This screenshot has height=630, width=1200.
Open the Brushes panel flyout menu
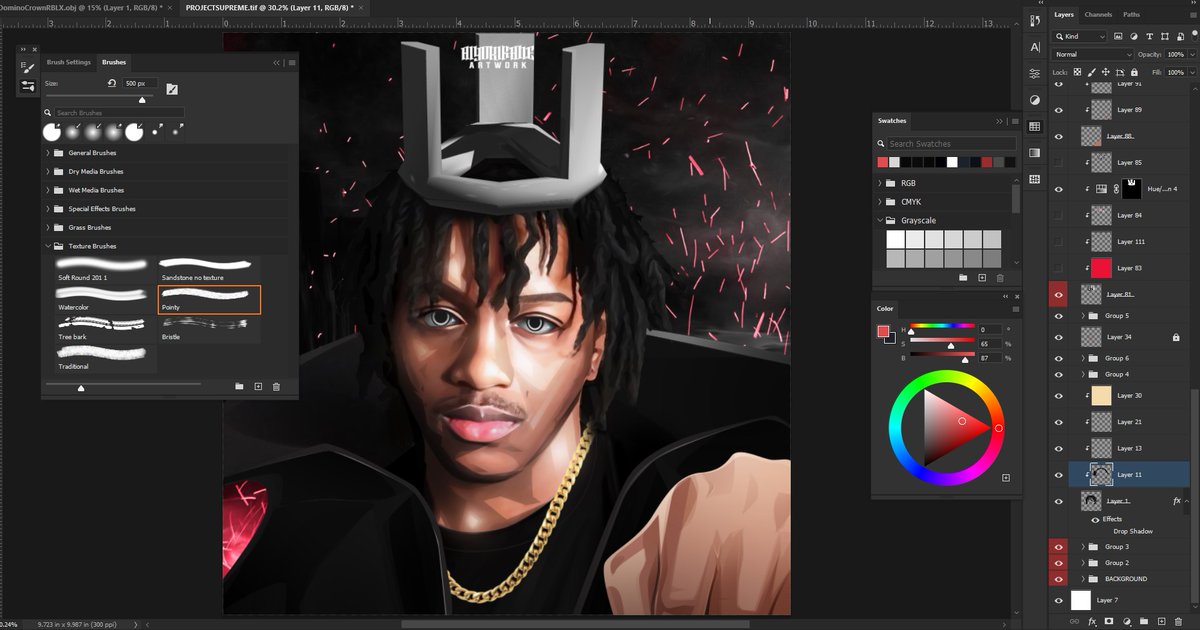tap(291, 62)
